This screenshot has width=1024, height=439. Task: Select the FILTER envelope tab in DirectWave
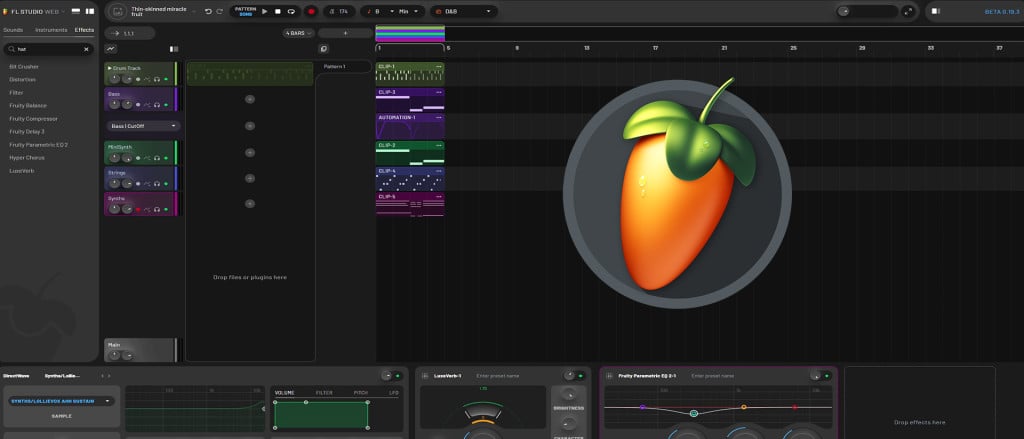324,393
